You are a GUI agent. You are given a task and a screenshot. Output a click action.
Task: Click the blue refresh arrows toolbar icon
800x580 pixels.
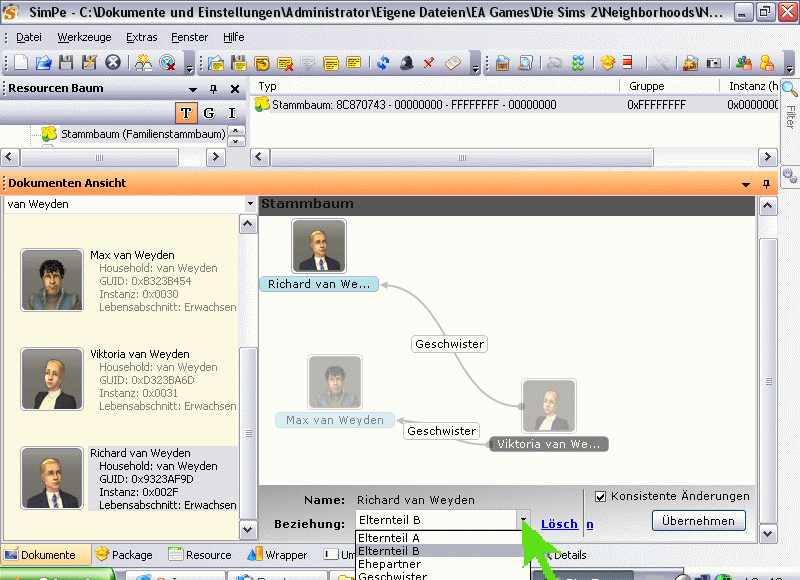pos(384,63)
